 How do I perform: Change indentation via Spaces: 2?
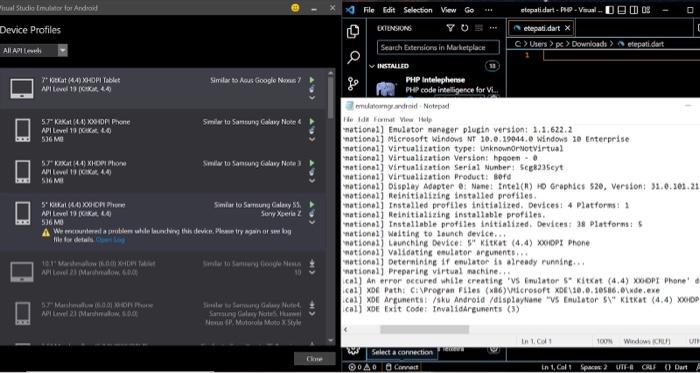(x=594, y=367)
